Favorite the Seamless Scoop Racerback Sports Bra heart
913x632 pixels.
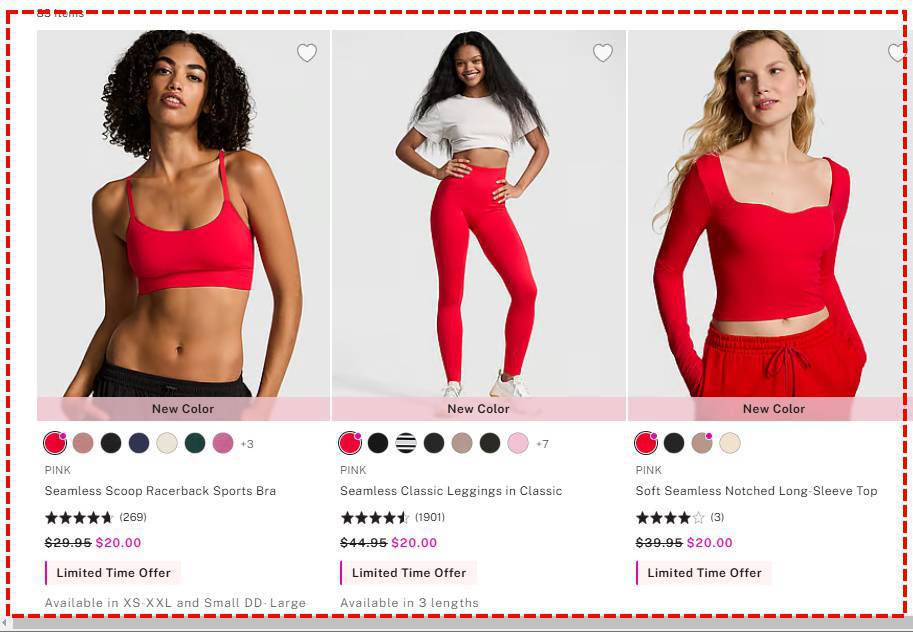(x=307, y=53)
